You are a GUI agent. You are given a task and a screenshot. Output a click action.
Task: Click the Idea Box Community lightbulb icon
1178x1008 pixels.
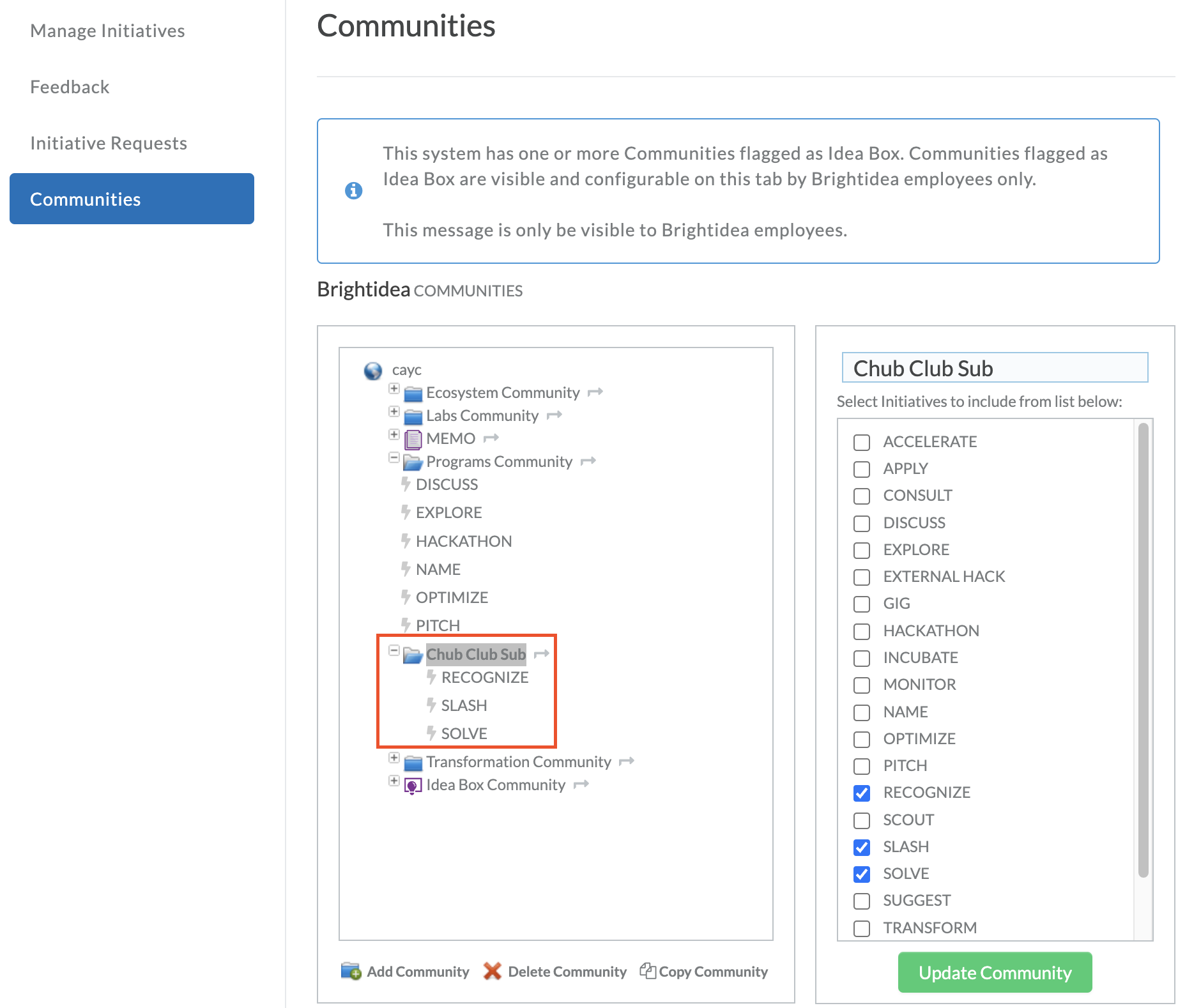tap(413, 786)
